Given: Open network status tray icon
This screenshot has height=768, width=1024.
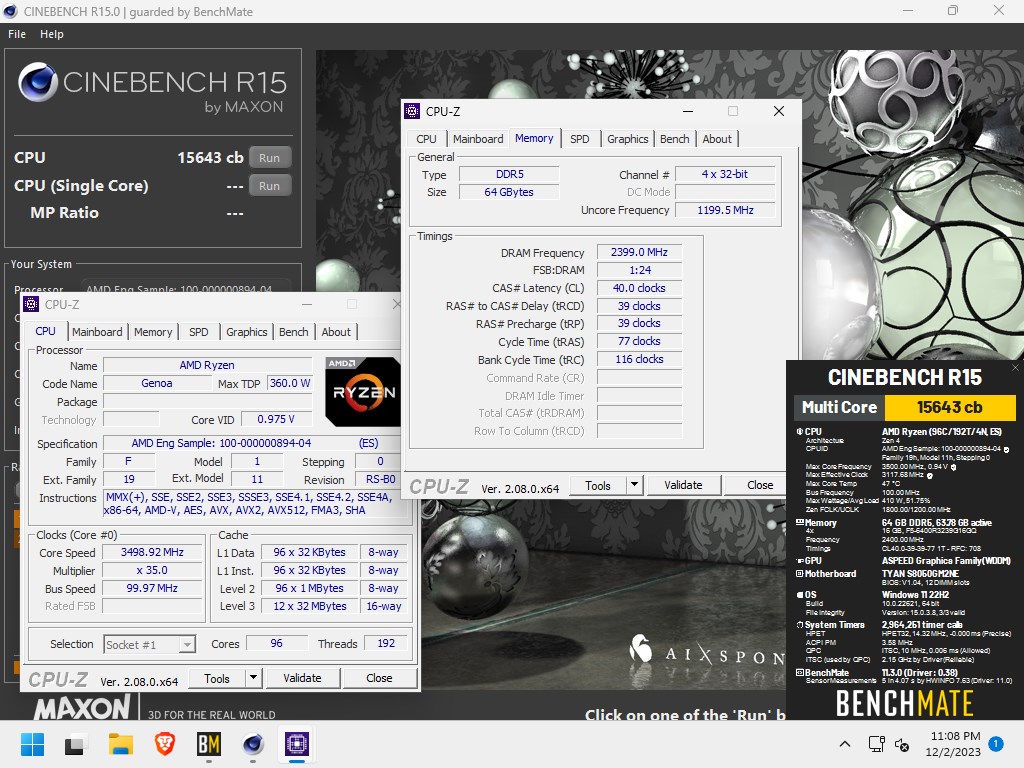Looking at the screenshot, I should point(876,744).
